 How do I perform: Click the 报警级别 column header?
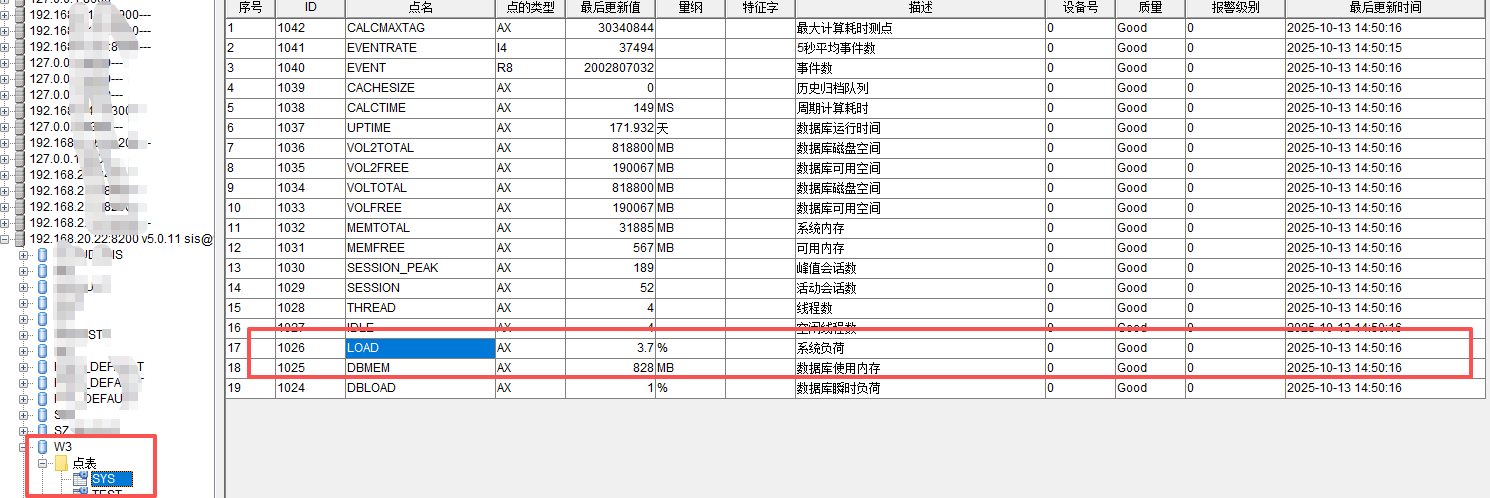click(x=1234, y=8)
